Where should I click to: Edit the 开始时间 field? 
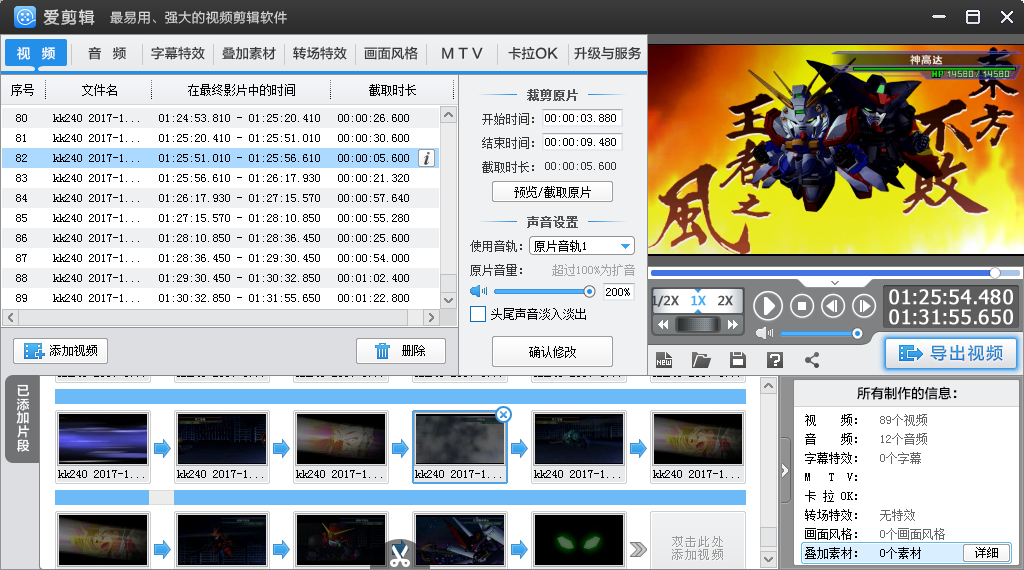581,118
